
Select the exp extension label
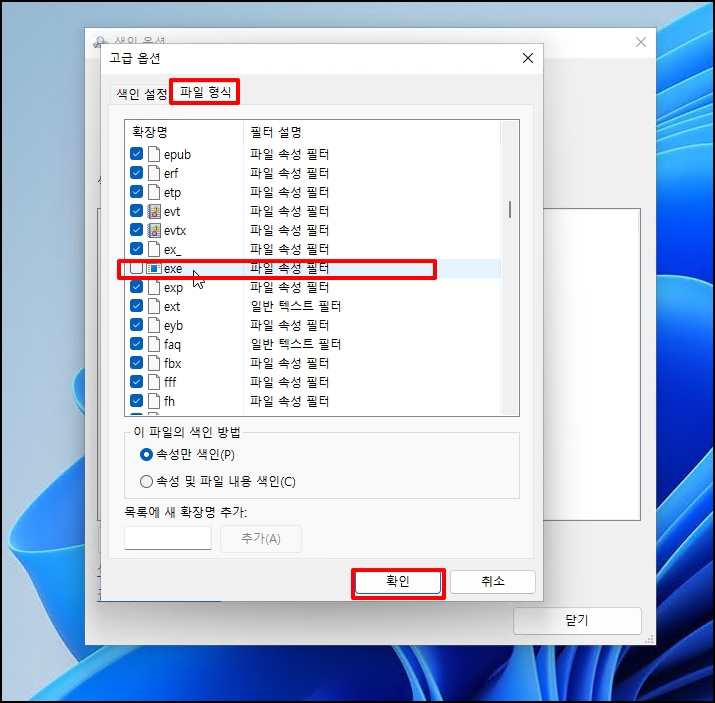173,288
